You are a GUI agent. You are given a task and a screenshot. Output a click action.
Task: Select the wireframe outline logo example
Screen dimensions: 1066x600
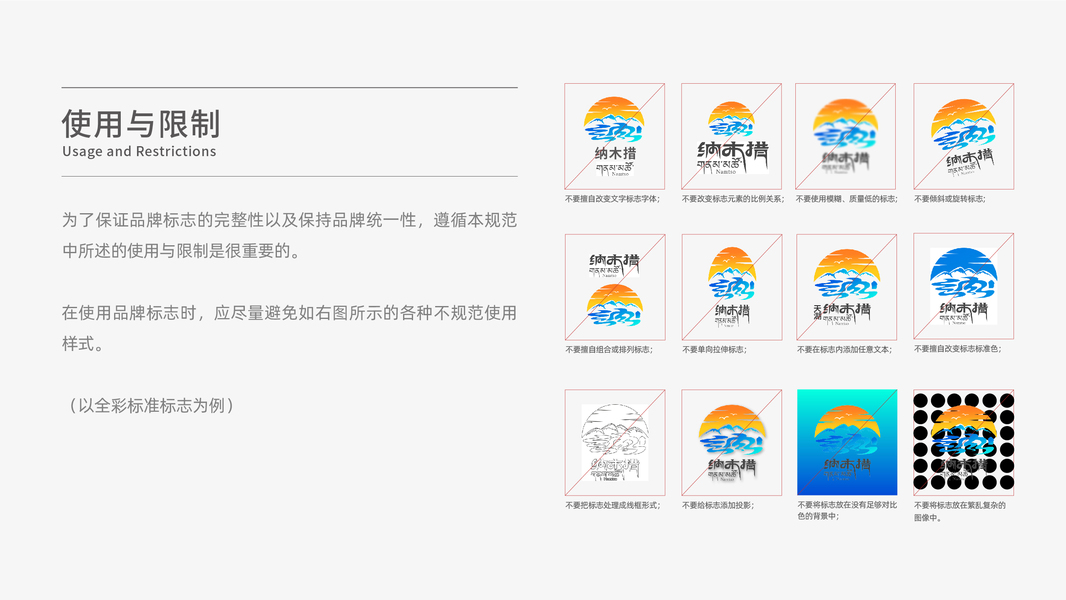point(615,442)
